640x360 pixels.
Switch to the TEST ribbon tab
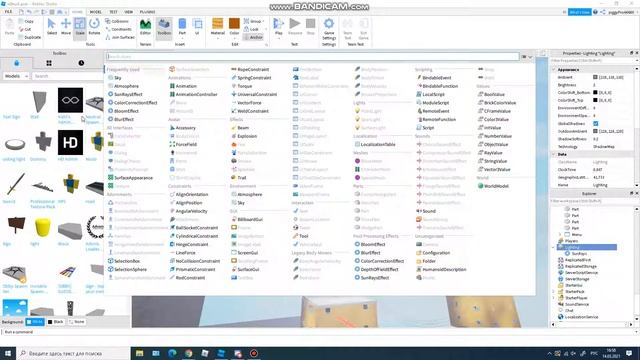[113, 12]
